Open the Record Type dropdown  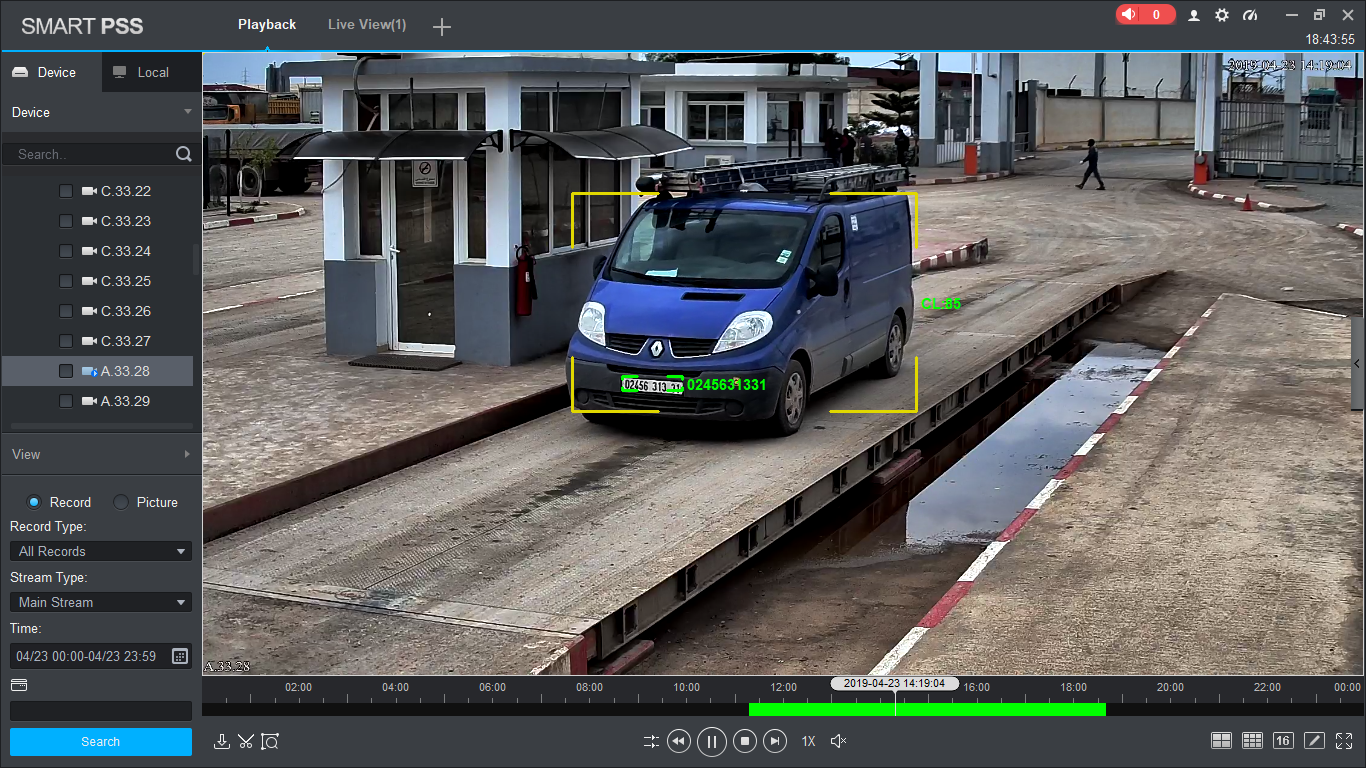[x=100, y=551]
